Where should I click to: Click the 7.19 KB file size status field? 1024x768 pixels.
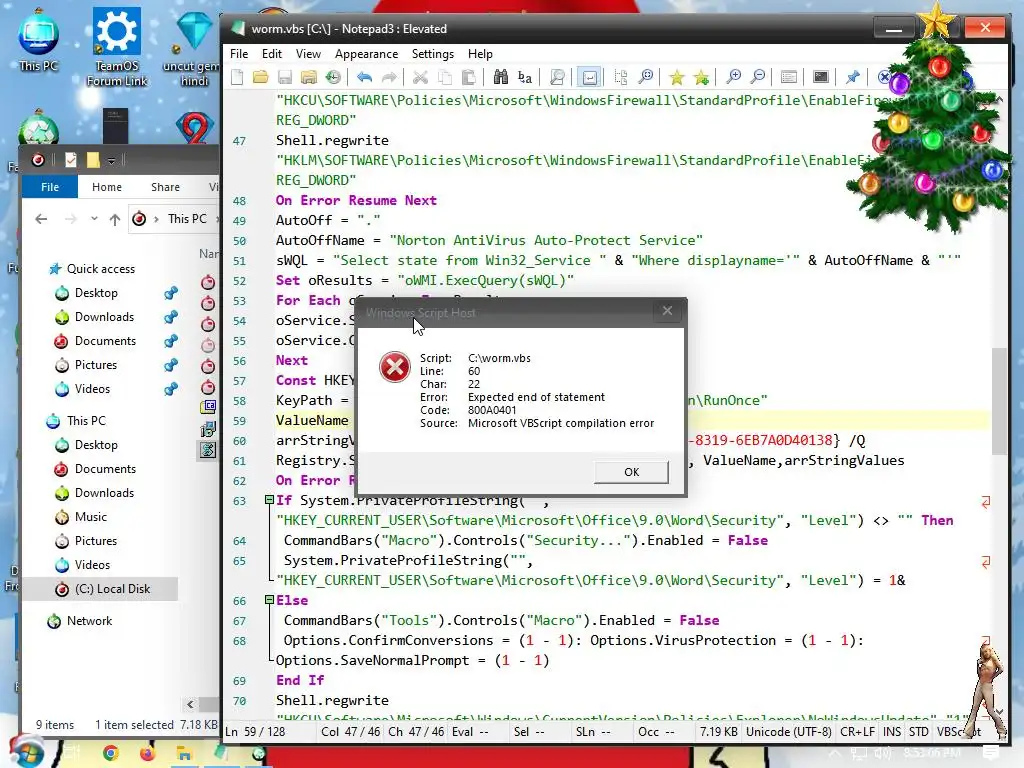click(718, 732)
